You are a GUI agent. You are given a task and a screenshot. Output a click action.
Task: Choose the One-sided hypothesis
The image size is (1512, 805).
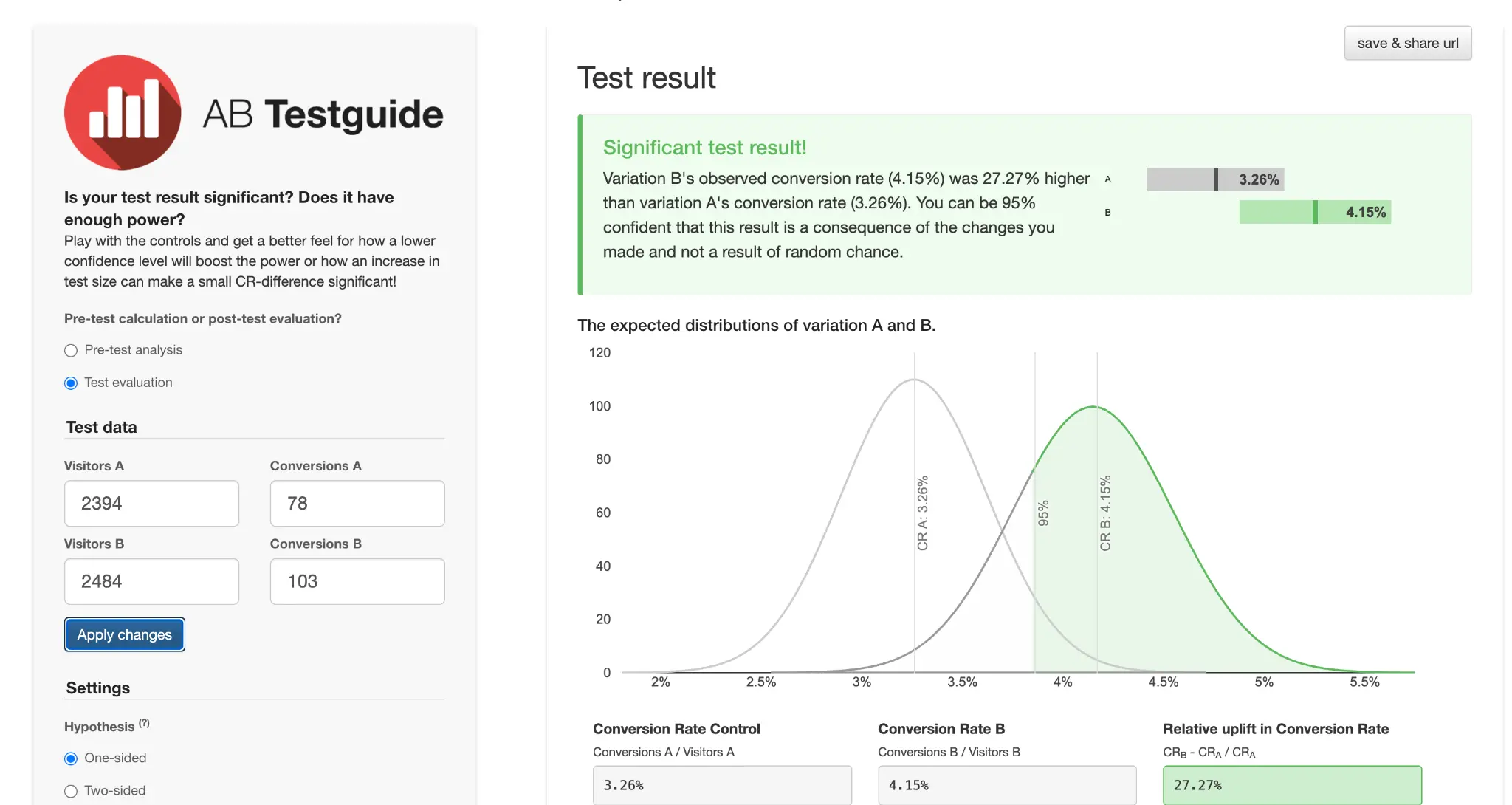point(70,758)
